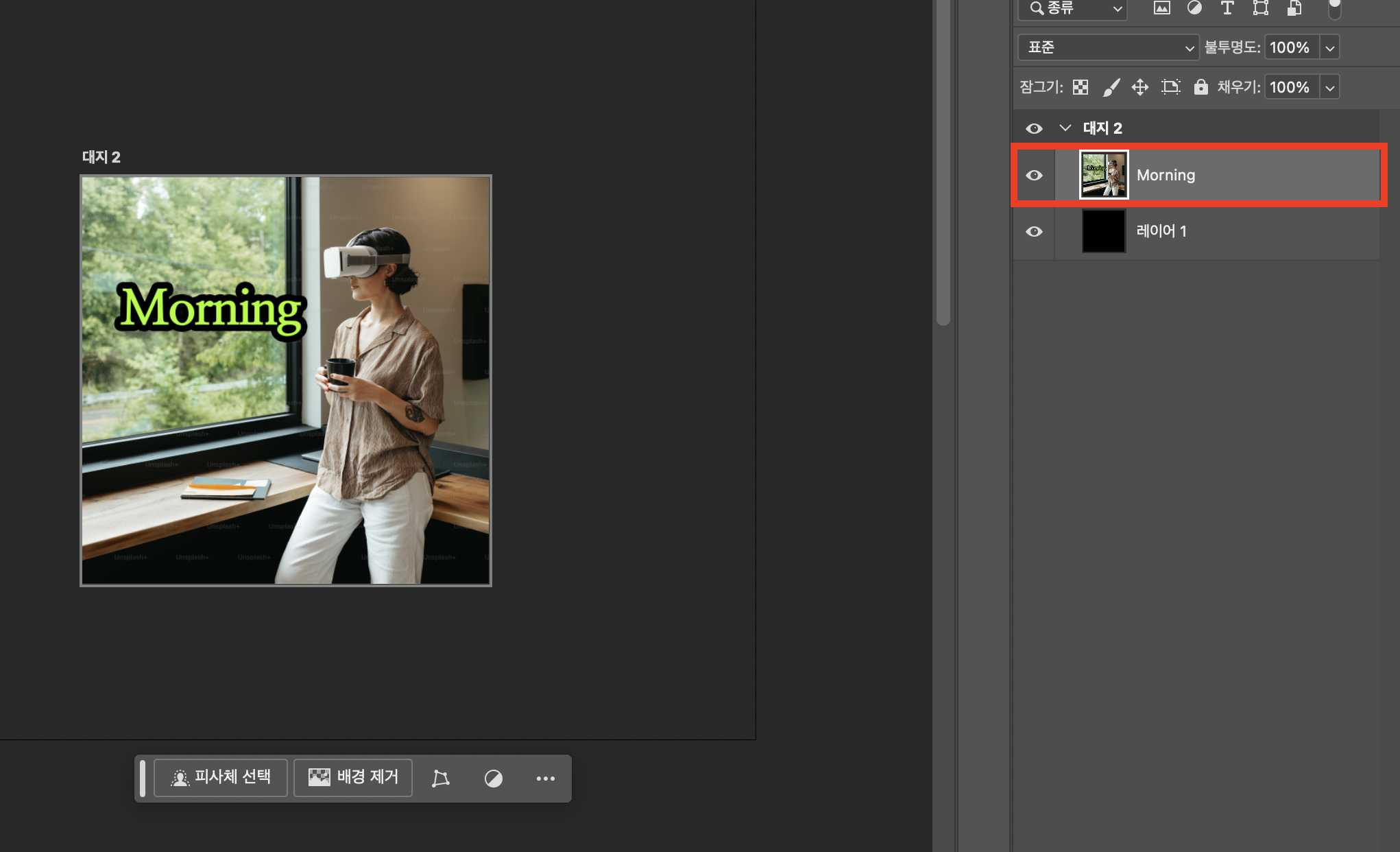Viewport: 1400px width, 852px height.
Task: Toggle visibility of the 대지 2 artboard
Action: [x=1034, y=129]
